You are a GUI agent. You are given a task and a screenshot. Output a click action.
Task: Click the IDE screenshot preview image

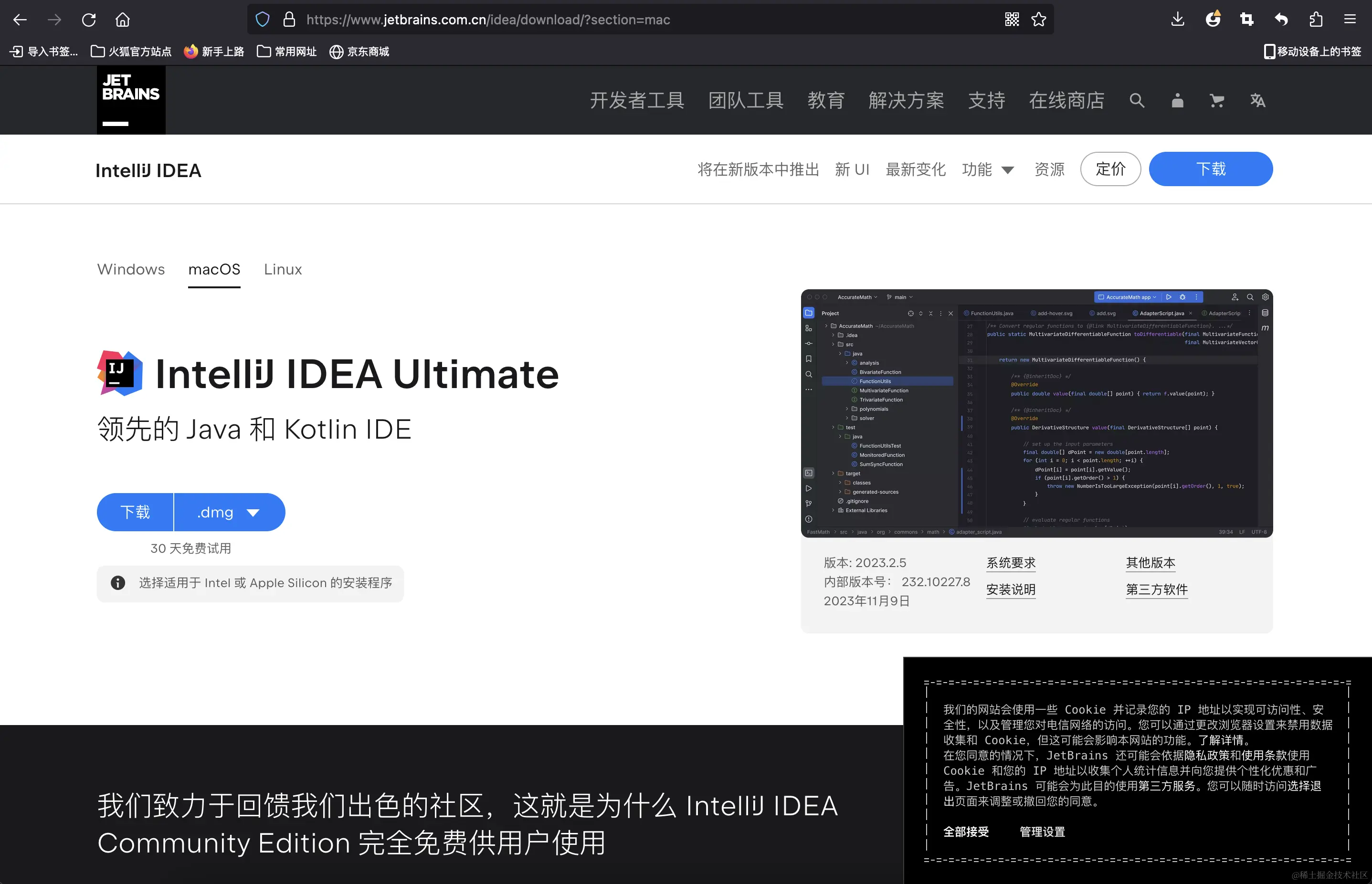pos(1037,413)
